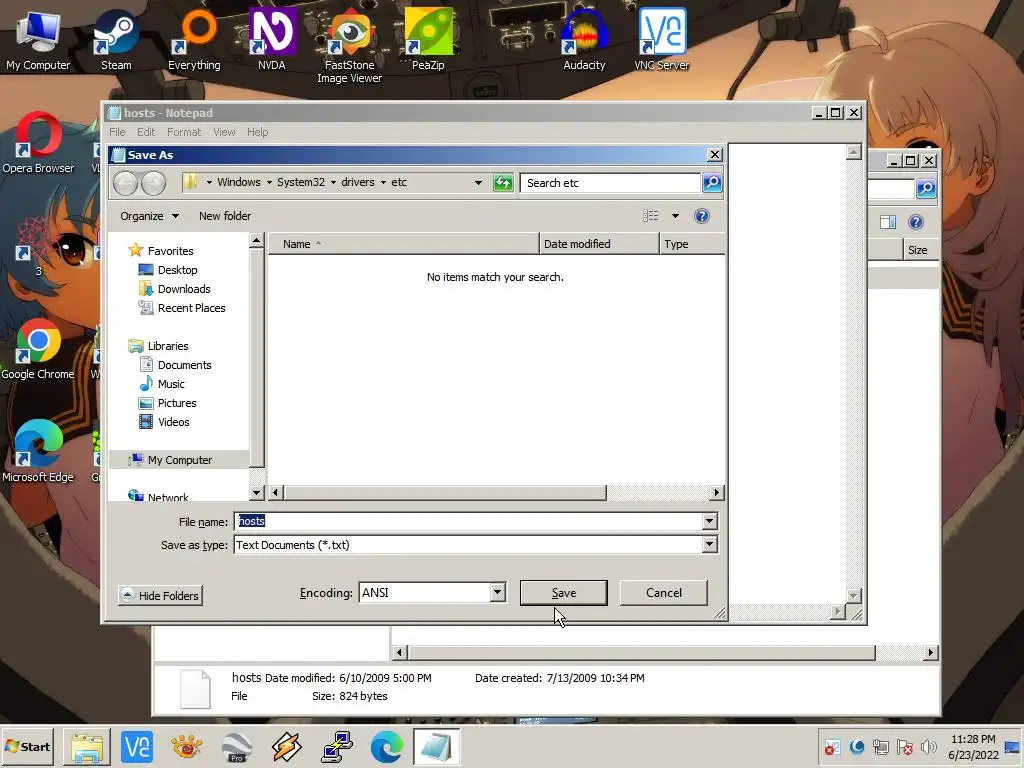
Task: Open the Save As dialog help icon
Action: 701,216
